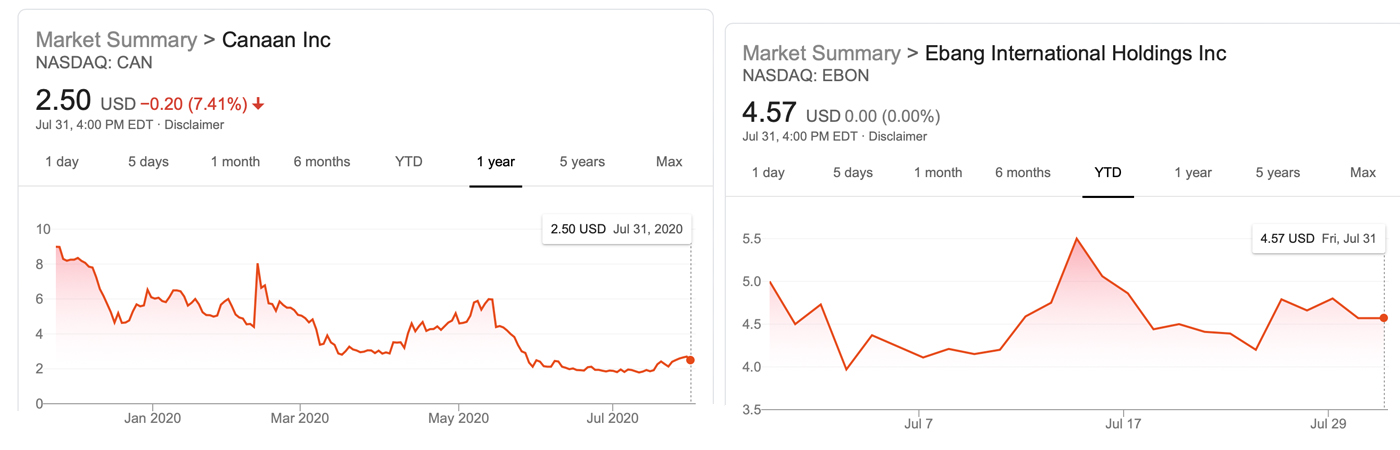Show Max range for Canaan Inc
The width and height of the screenshot is (1400, 450).
pyautogui.click(x=669, y=161)
